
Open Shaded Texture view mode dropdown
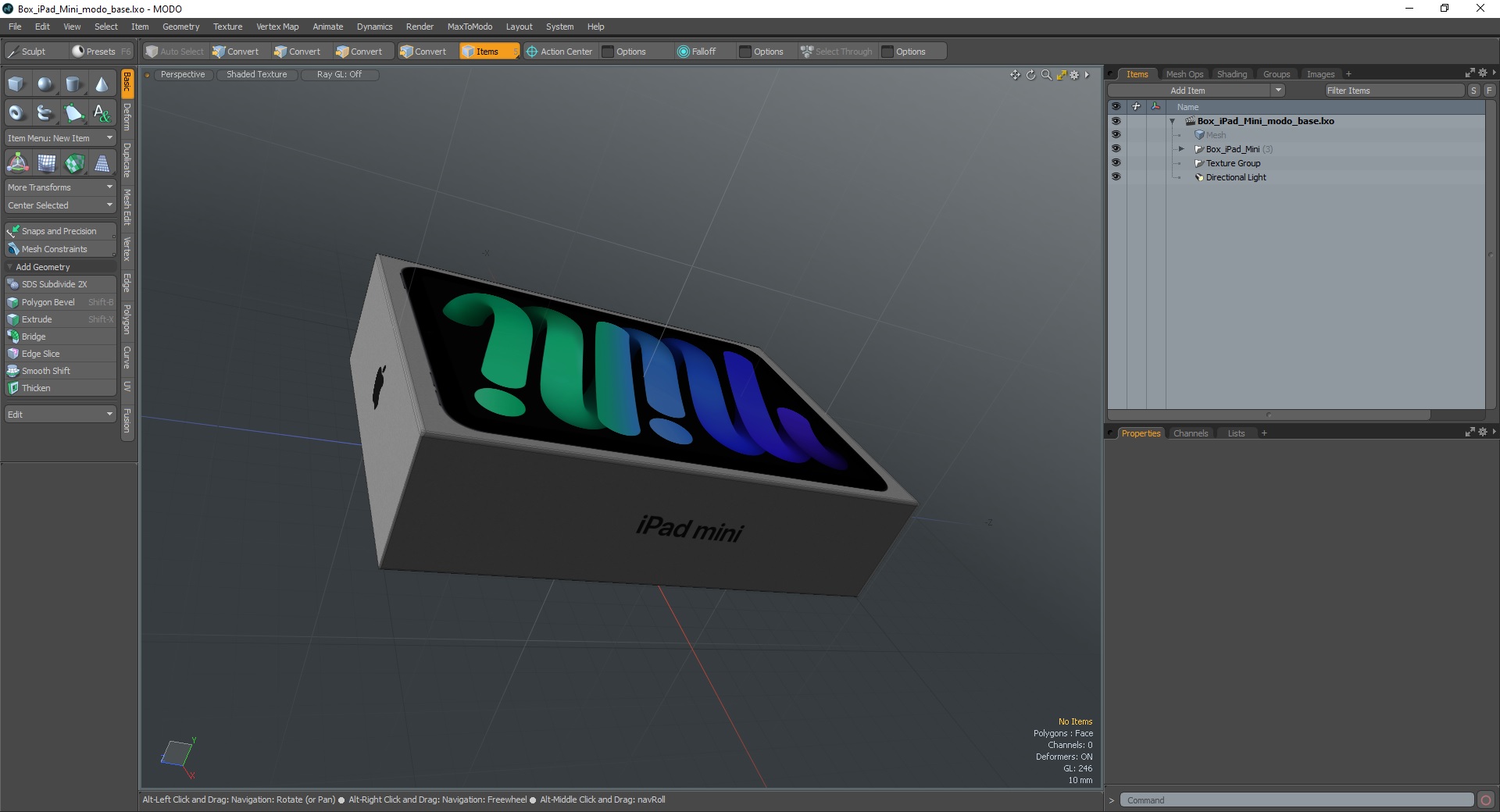(x=257, y=74)
